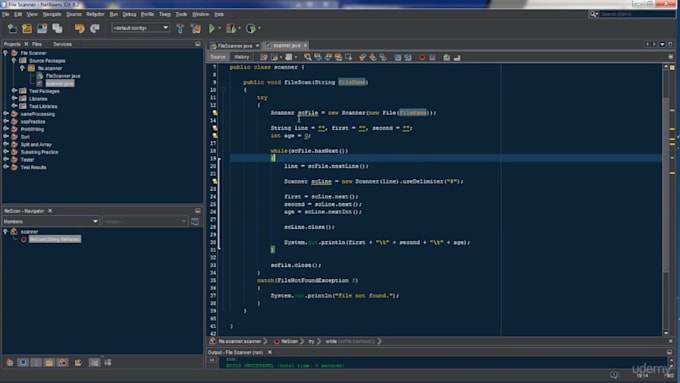Click the editor vertical scrollbar
680x383 pixels.
coord(666,200)
